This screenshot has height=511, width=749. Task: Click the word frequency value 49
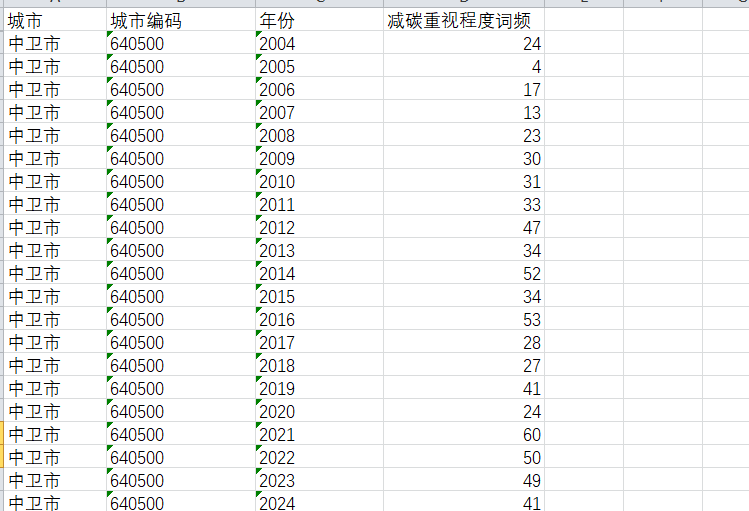pos(464,480)
